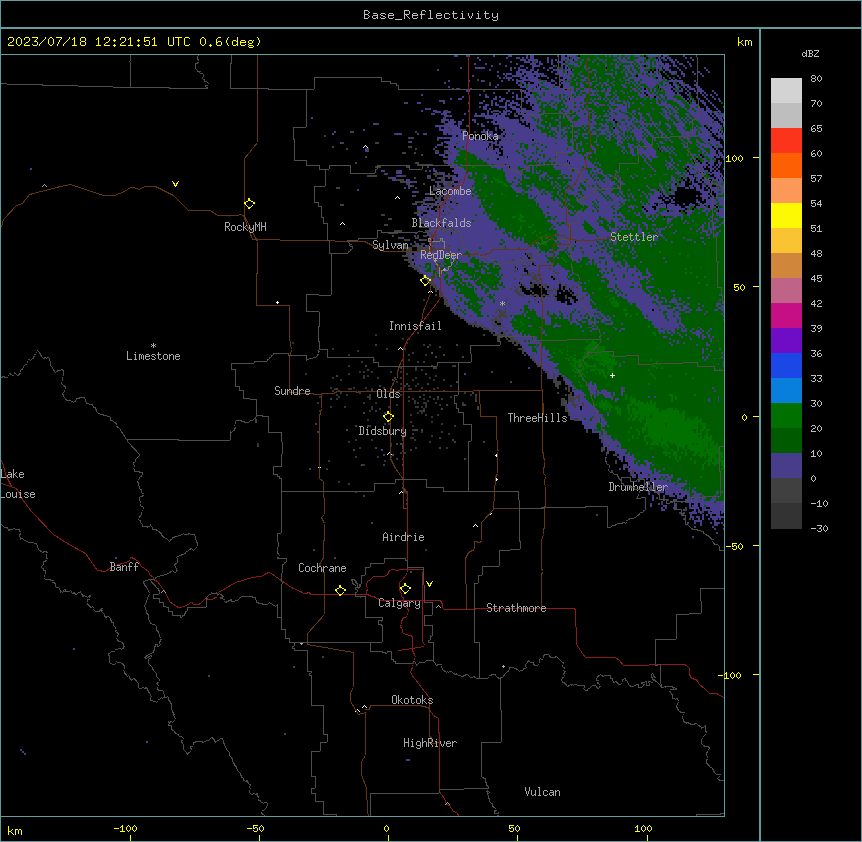This screenshot has width=862, height=842.
Task: Click the Vulcan city label
Action: 542,792
